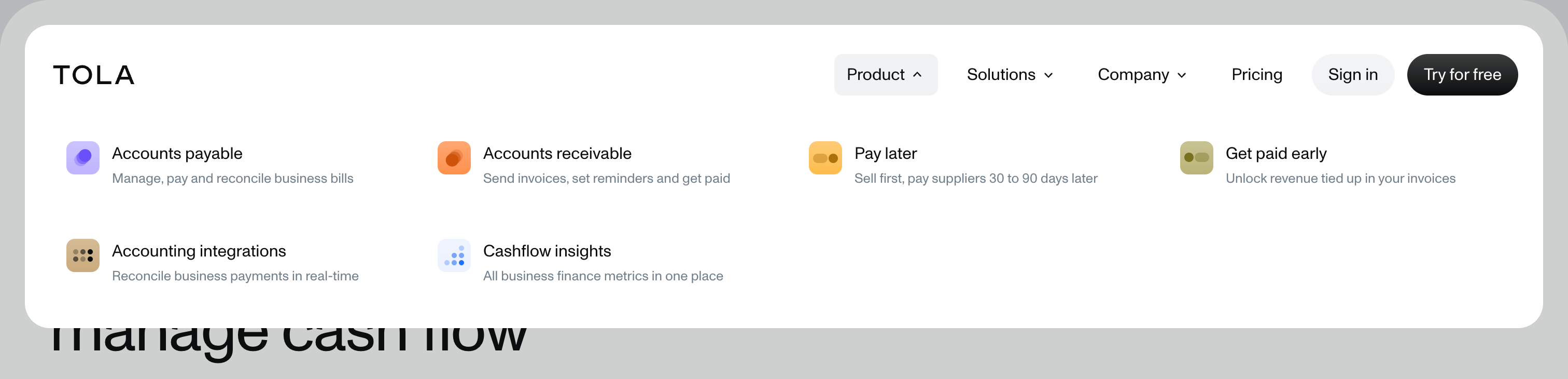Click the yellow Pay later icon
The height and width of the screenshot is (379, 1568).
click(x=825, y=158)
